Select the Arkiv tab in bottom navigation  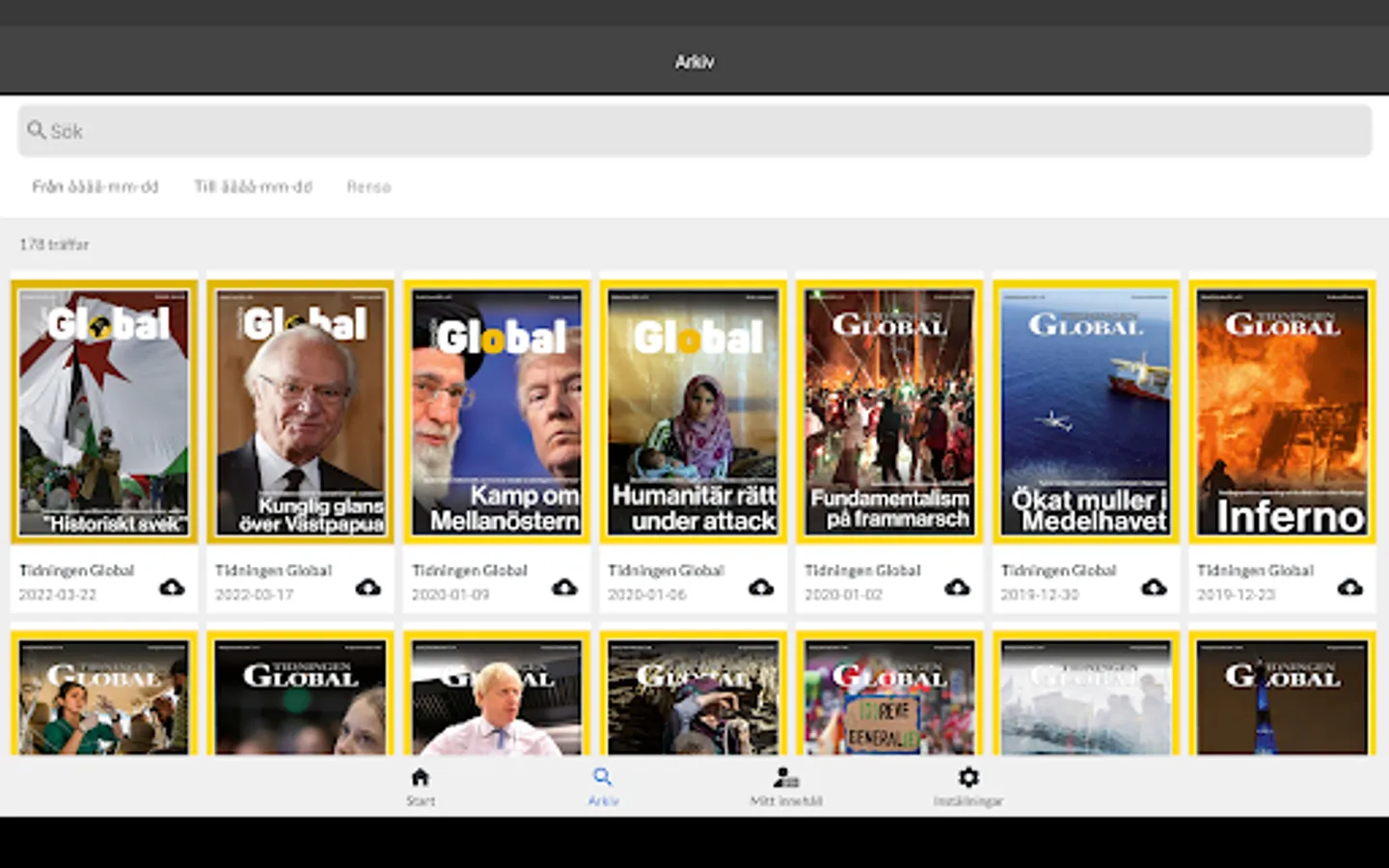click(603, 787)
